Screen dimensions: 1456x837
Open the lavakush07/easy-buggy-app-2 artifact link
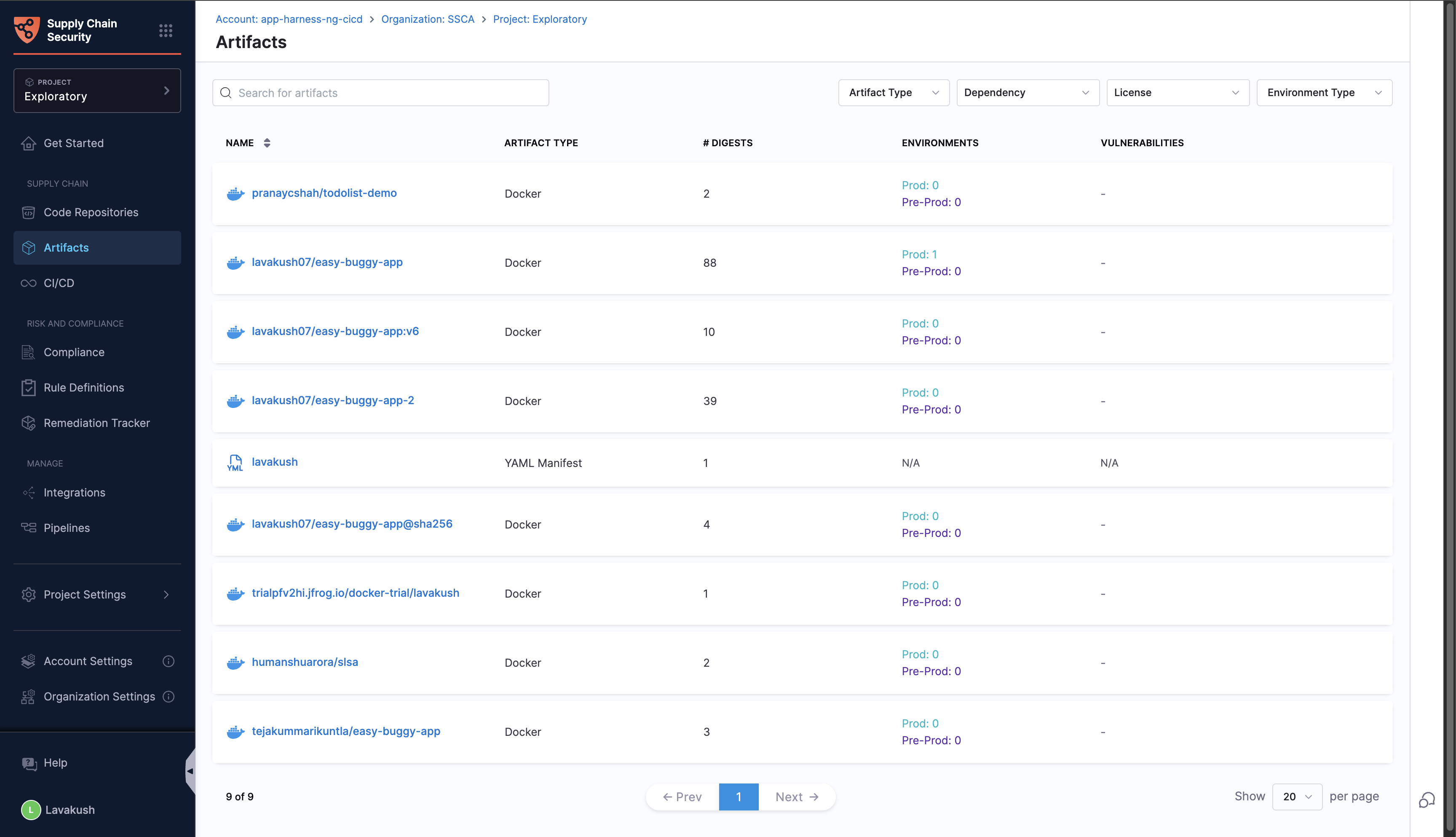tap(333, 400)
